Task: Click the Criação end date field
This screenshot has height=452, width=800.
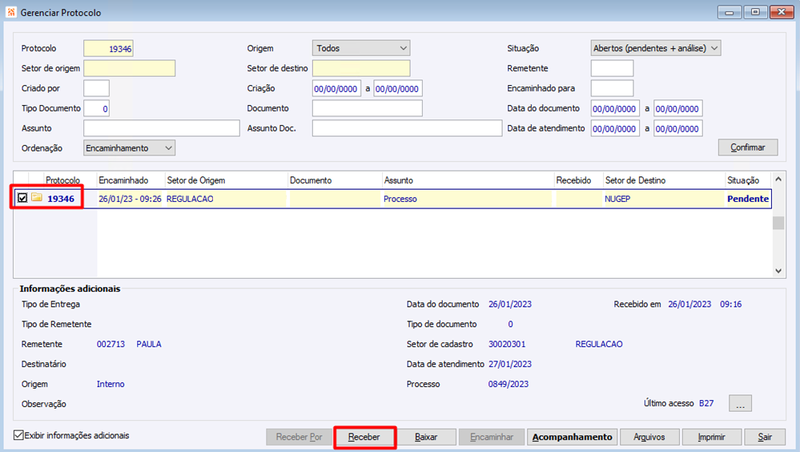Action: [398, 88]
